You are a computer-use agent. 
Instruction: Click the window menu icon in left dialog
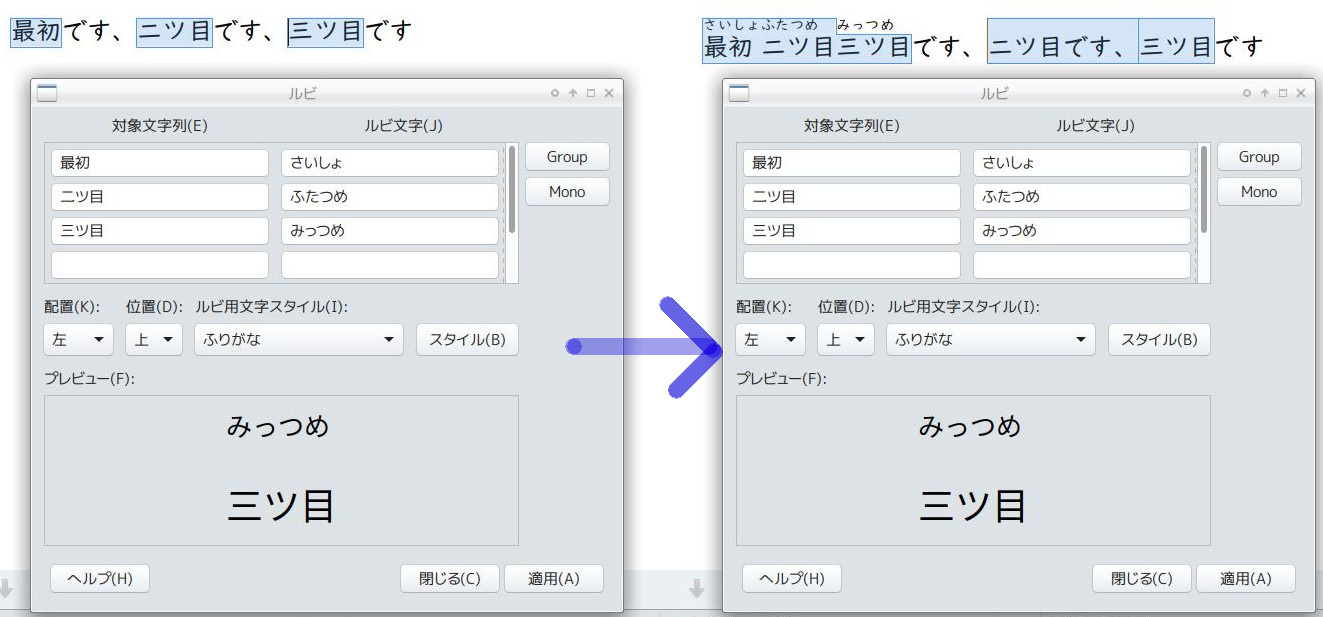tap(47, 93)
